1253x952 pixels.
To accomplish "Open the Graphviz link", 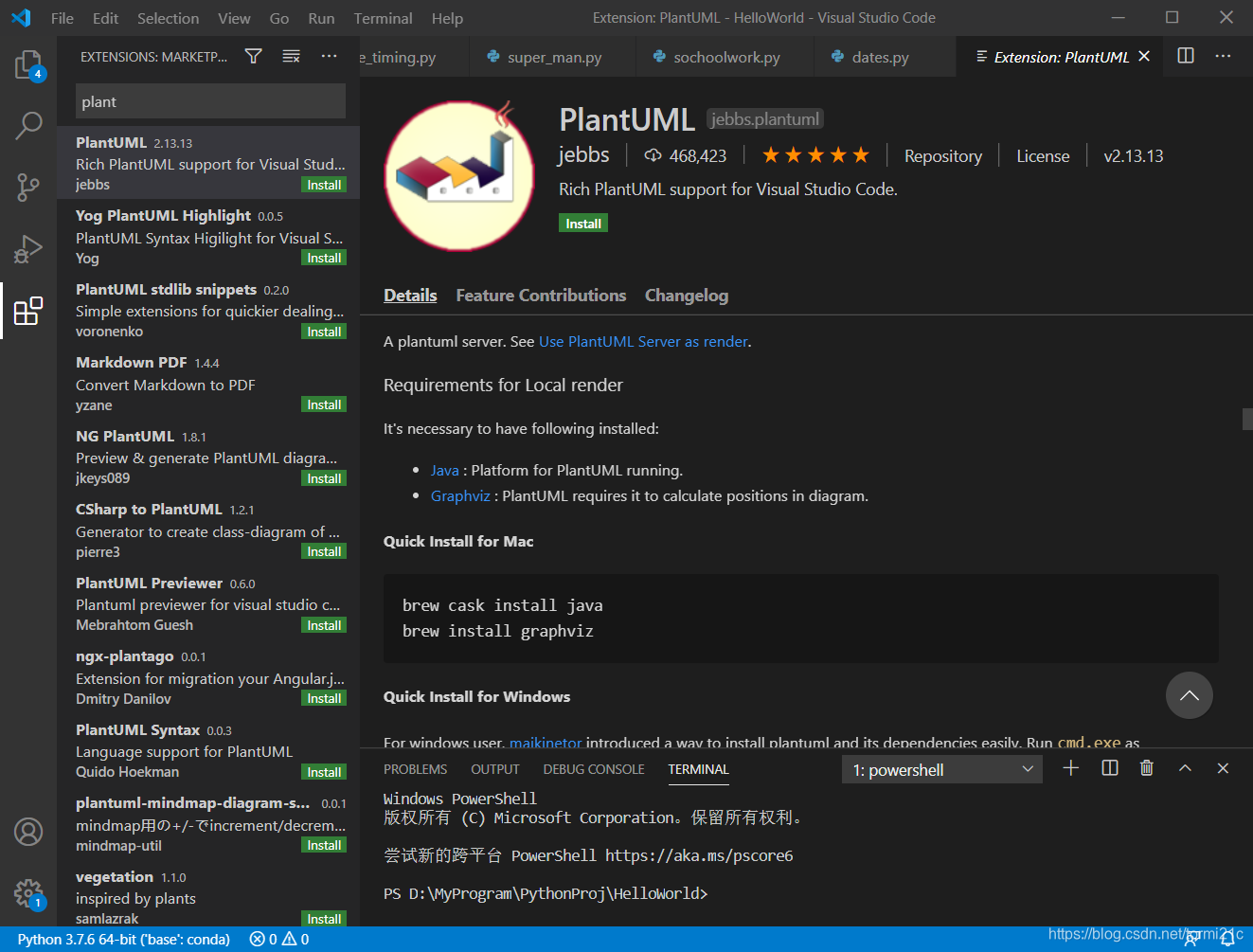I will tap(460, 495).
